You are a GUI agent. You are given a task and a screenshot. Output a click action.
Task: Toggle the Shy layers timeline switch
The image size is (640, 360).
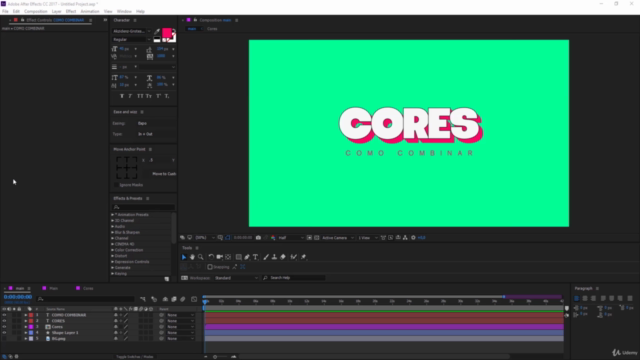point(165,299)
